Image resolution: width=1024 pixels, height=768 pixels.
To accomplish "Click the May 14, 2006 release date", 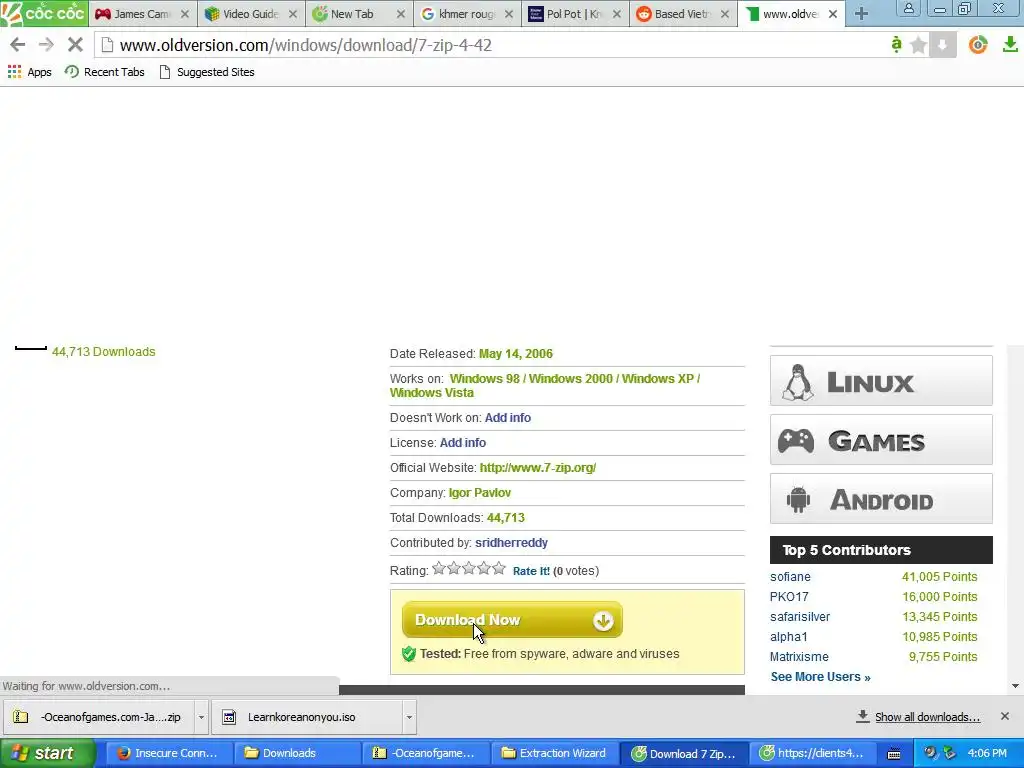I will (516, 354).
